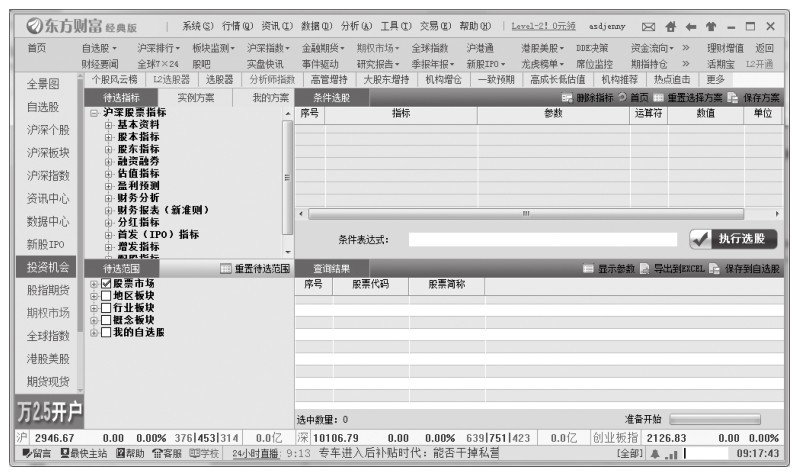
Task: Click the 执行选股 button
Action: 733,239
